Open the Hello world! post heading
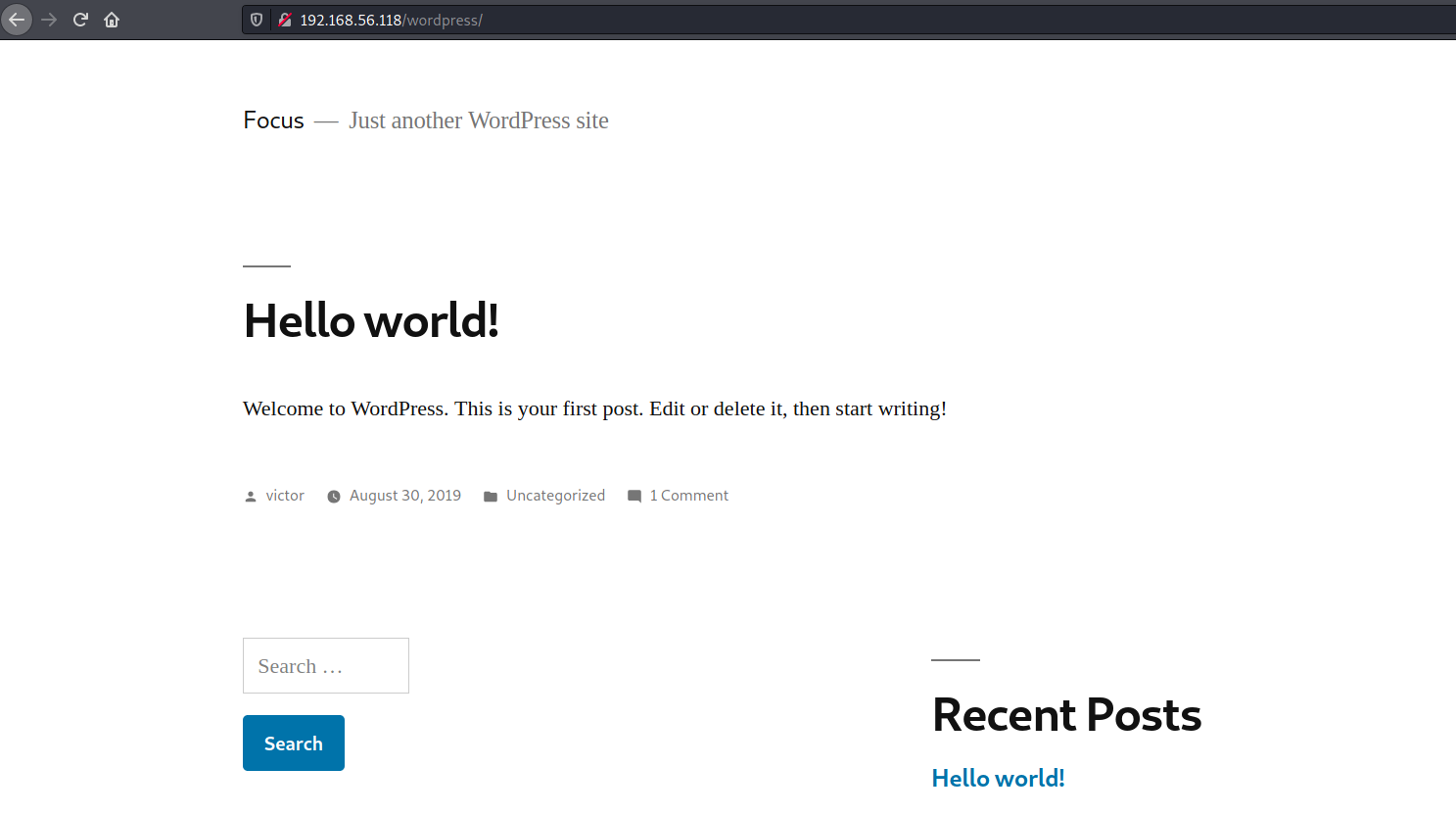Screen dimensions: 1456x815 [x=371, y=320]
